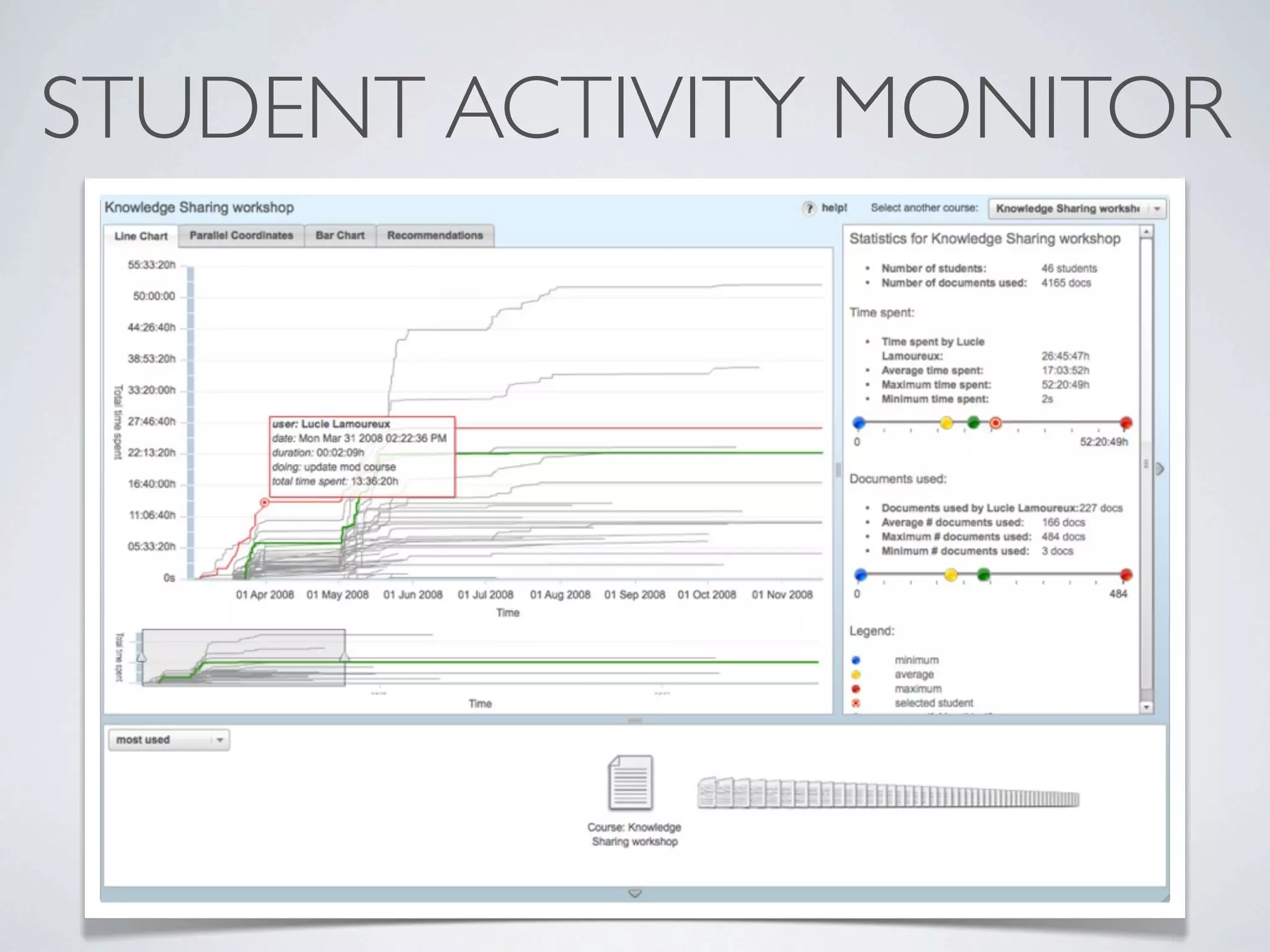Viewport: 1270px width, 952px height.
Task: Click the red maximum dot on documents used slider
Action: [x=1126, y=575]
